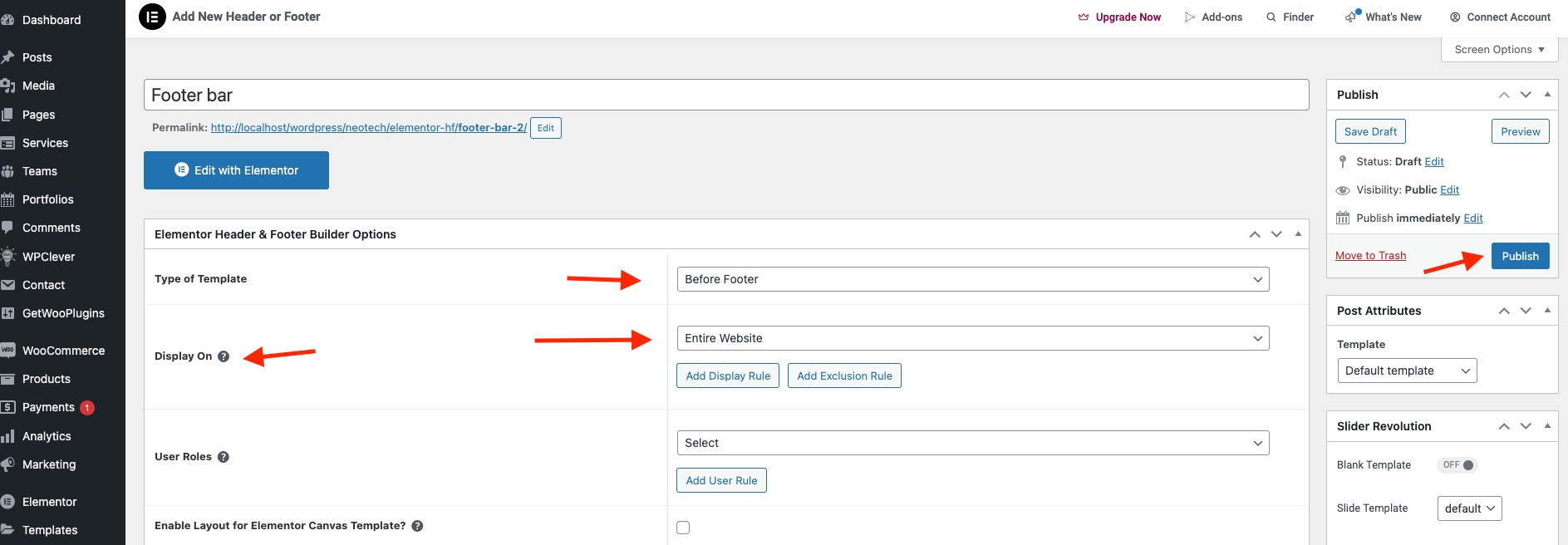The image size is (1568, 545).
Task: Click the Display On help question icon
Action: 224,356
